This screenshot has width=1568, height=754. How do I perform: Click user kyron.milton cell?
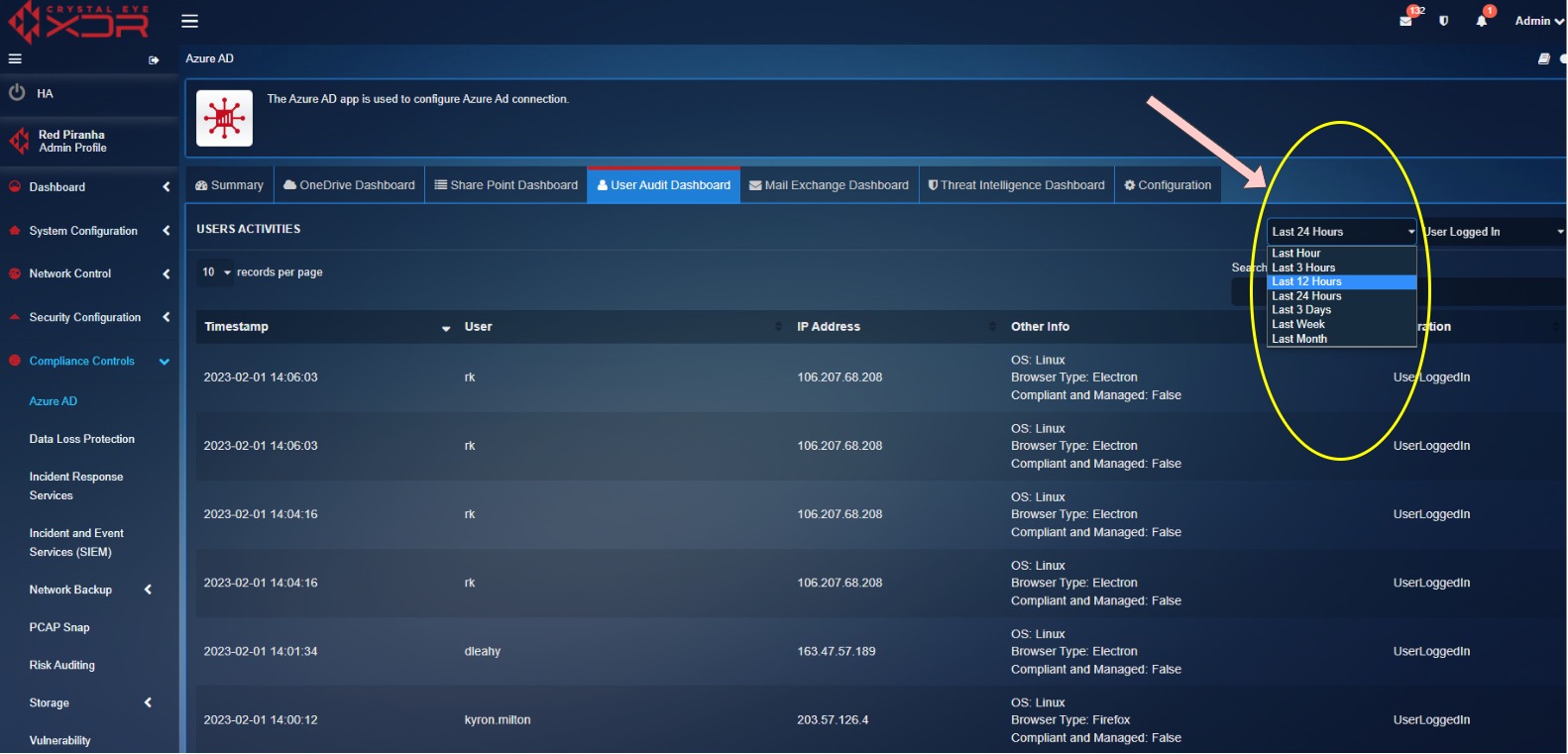(x=498, y=720)
